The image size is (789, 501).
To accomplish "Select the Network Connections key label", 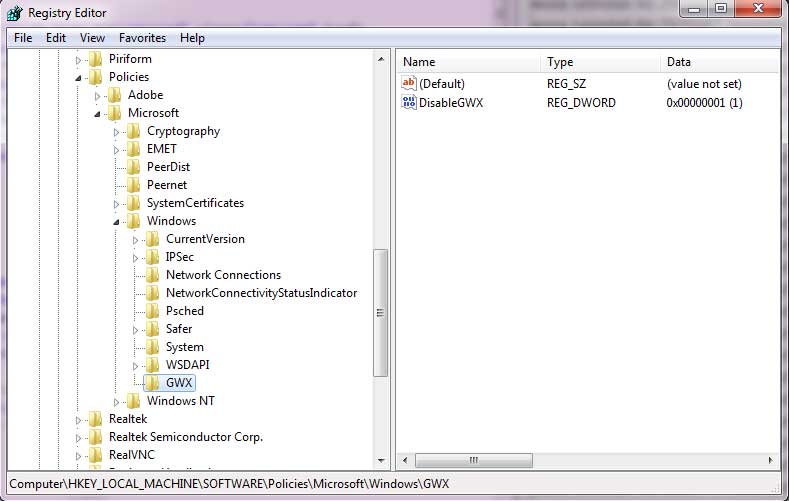I will pos(223,275).
